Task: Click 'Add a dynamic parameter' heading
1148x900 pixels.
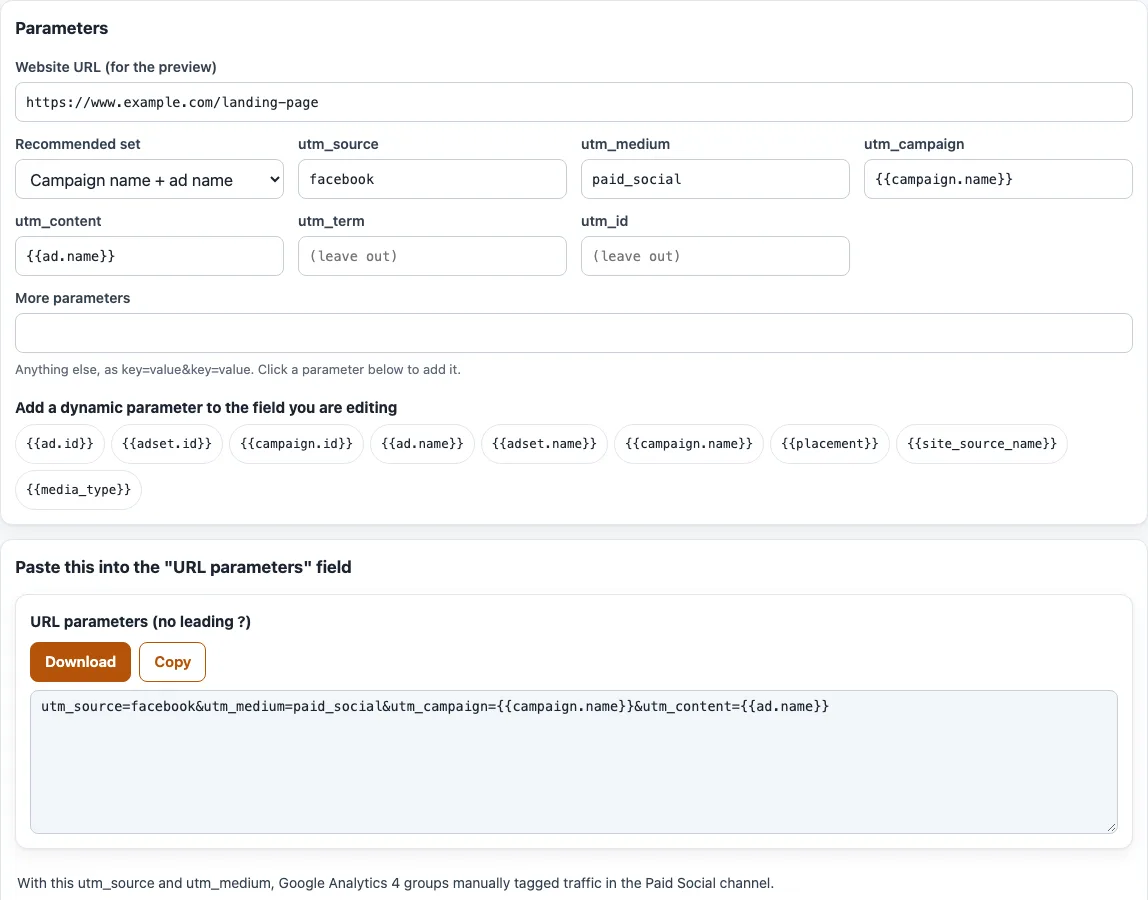Action: pyautogui.click(x=206, y=408)
